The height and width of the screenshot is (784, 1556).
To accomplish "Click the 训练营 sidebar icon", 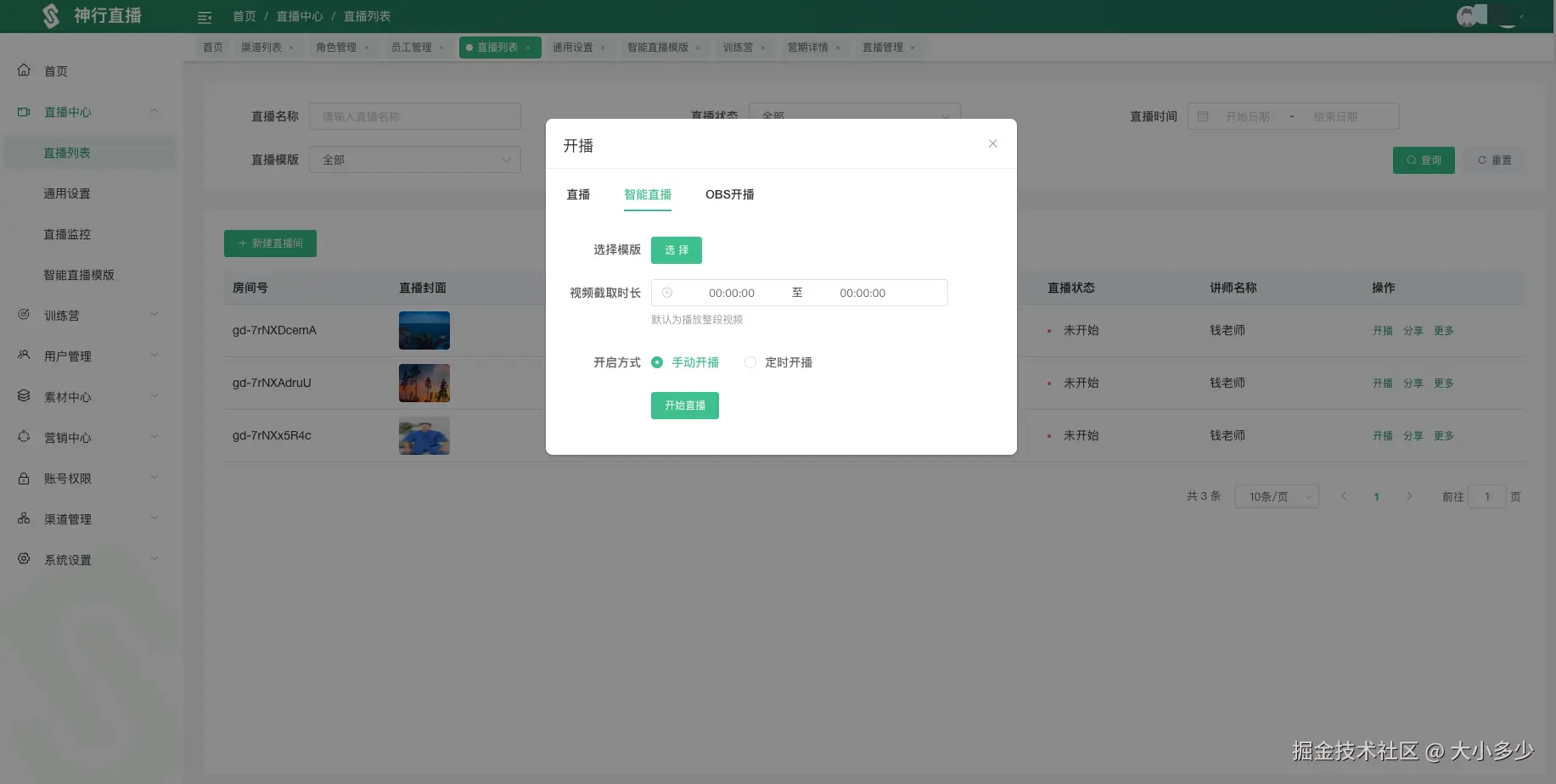I will tap(24, 315).
